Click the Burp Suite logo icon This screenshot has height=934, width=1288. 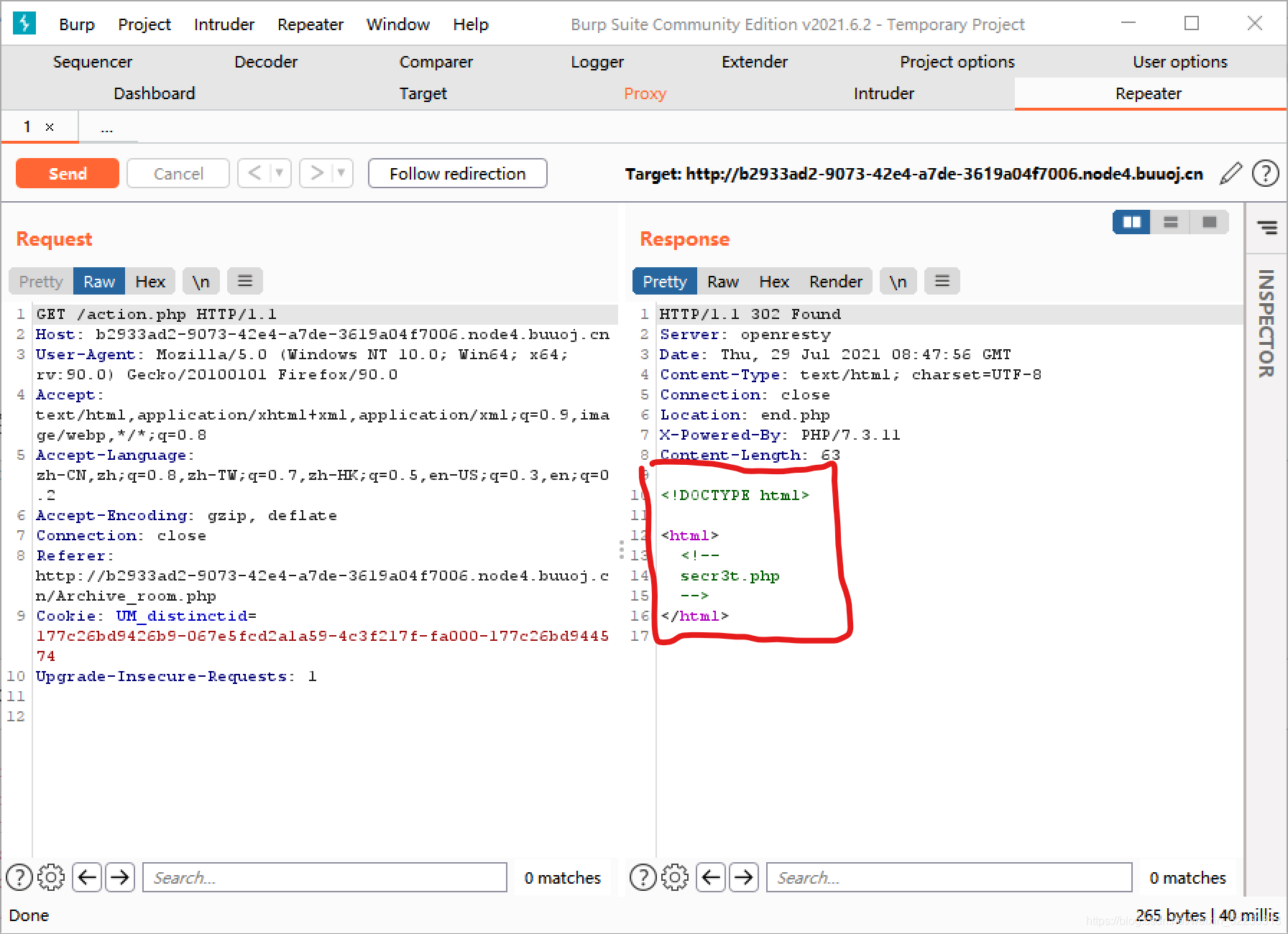[24, 24]
